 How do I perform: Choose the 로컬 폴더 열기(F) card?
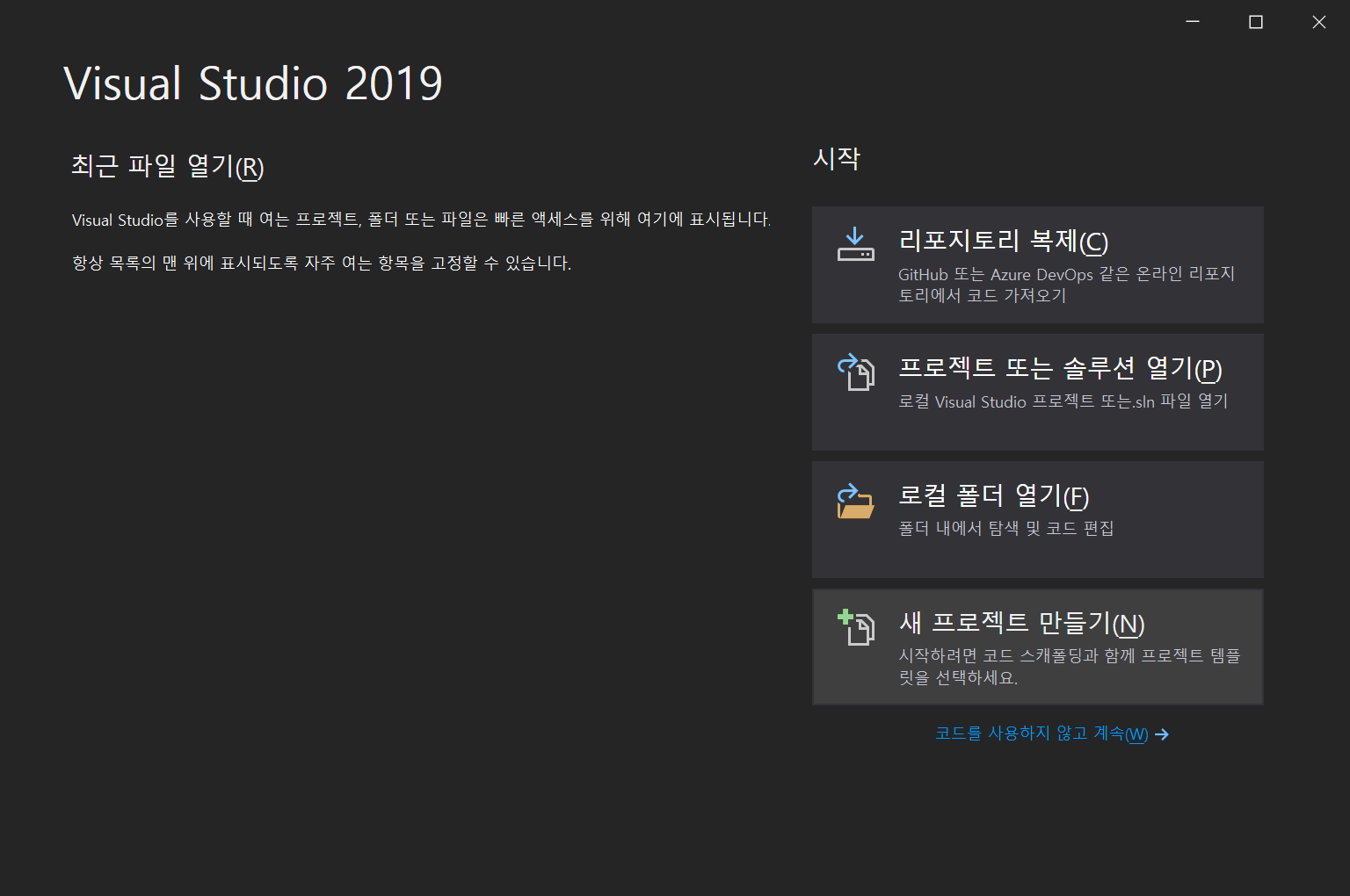[1037, 519]
